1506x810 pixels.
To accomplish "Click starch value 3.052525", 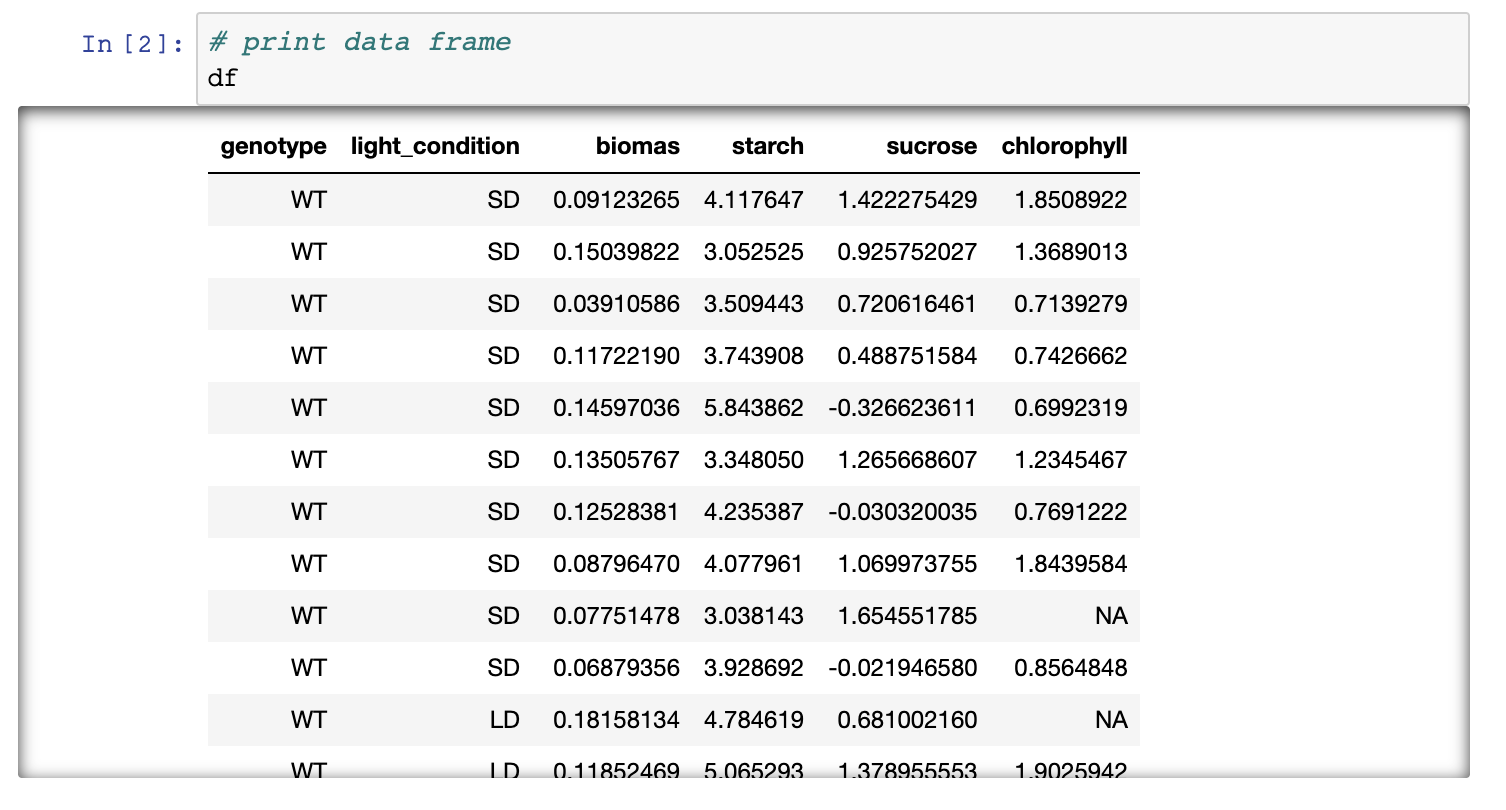I will click(x=754, y=252).
